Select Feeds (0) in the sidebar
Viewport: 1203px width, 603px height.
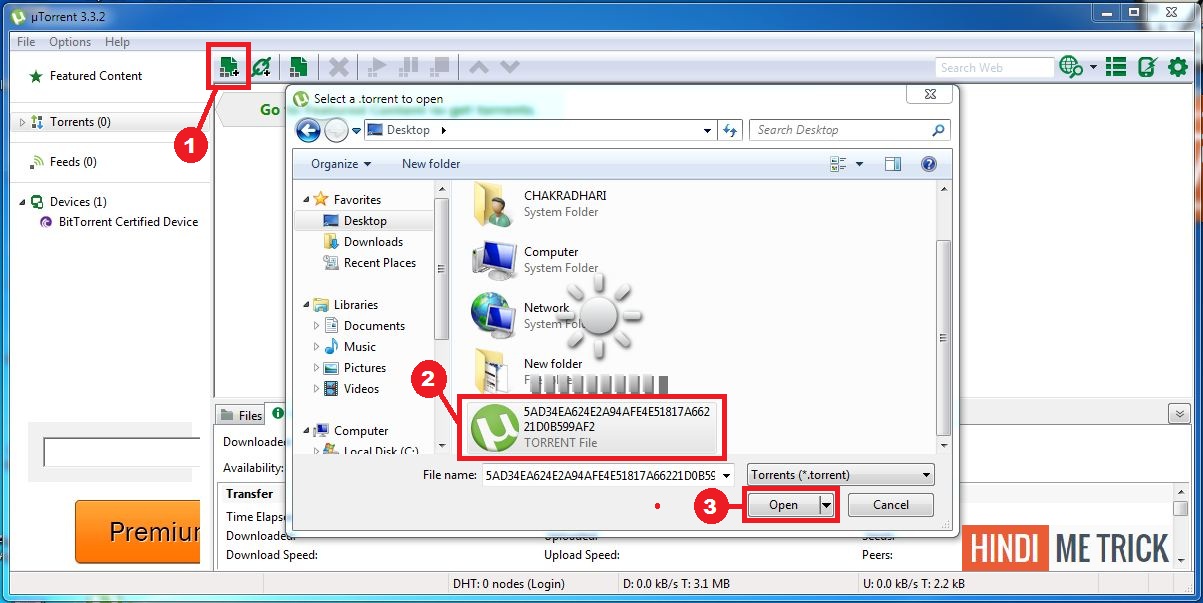point(73,162)
